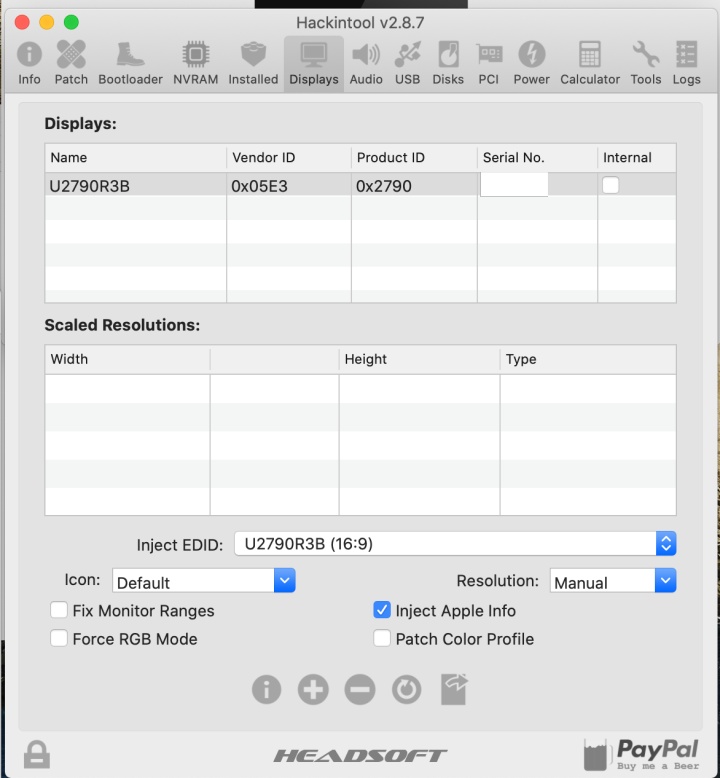This screenshot has height=778, width=720.
Task: Open the Patch toolbar section
Action: [x=71, y=63]
